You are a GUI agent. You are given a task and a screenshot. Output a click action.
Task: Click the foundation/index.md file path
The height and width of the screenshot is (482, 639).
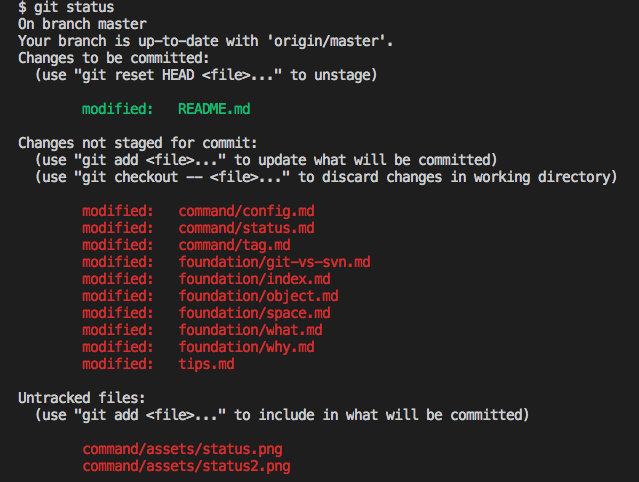(255, 279)
